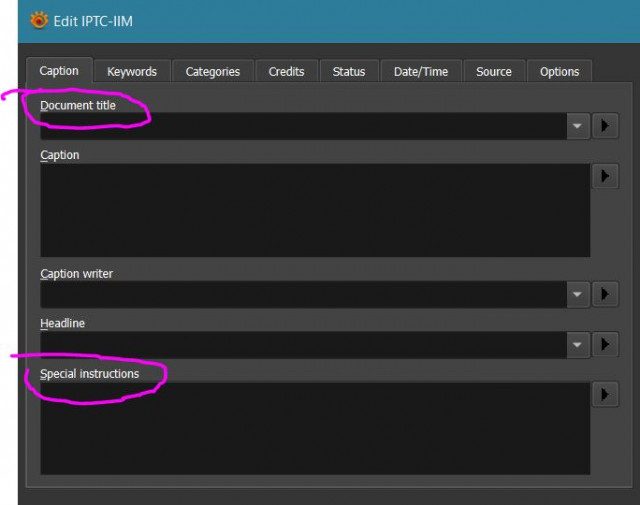Expand the Caption writer dropdown
This screenshot has height=505, width=640.
point(577,294)
